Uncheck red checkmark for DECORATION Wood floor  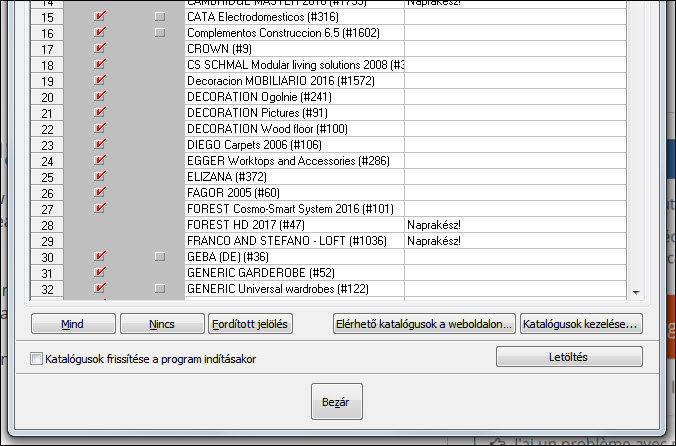(100, 128)
